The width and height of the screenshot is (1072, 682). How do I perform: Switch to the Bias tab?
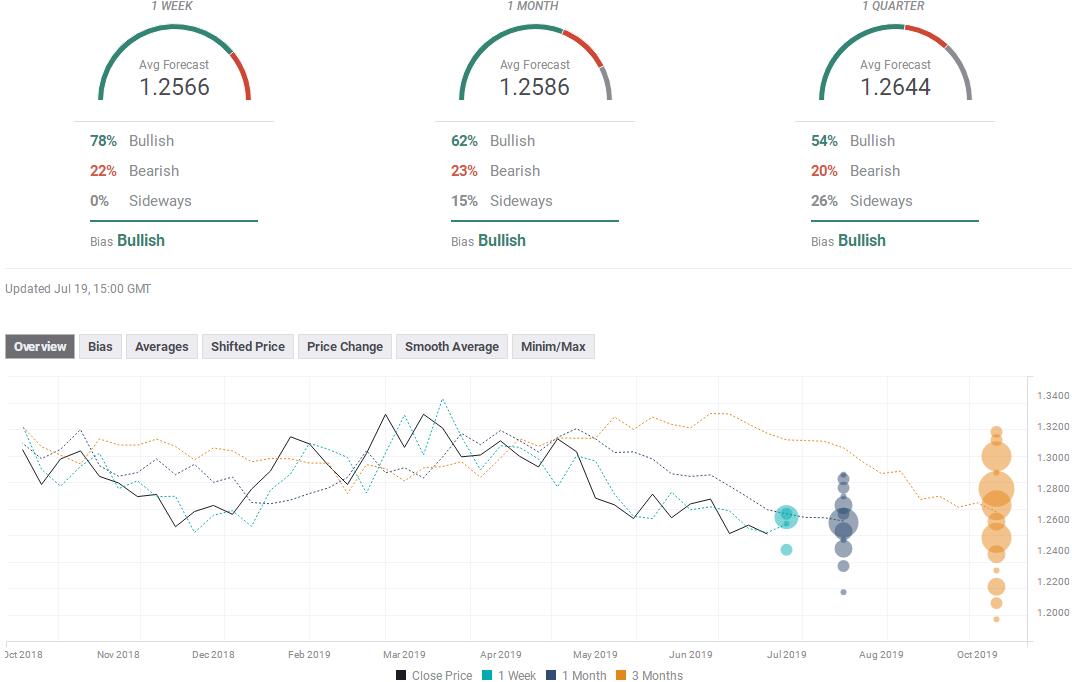100,346
